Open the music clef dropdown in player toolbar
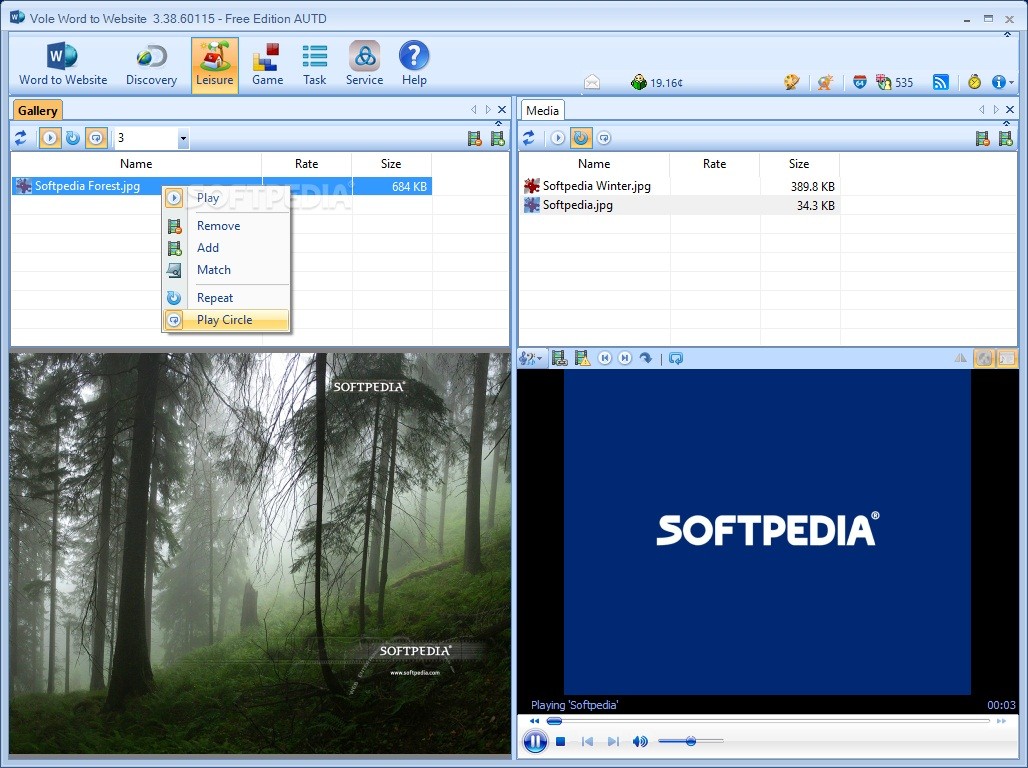The width and height of the screenshot is (1028, 768). tap(530, 358)
